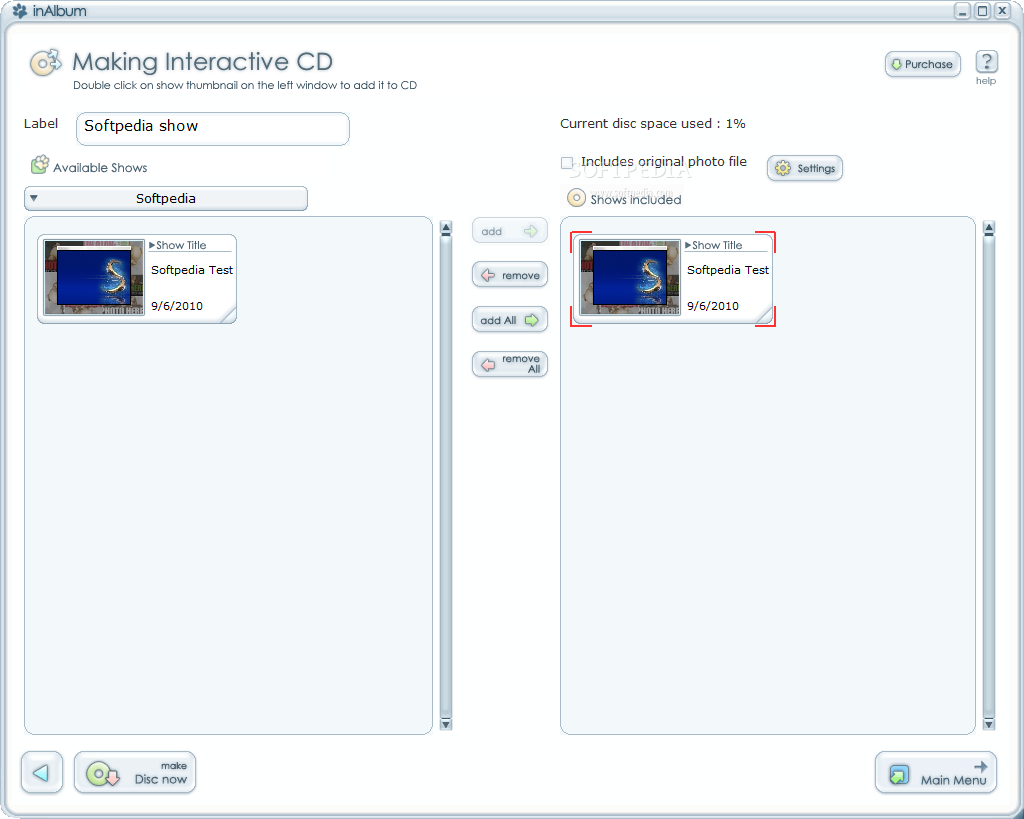
Task: Click Current disc space used text
Action: point(652,124)
